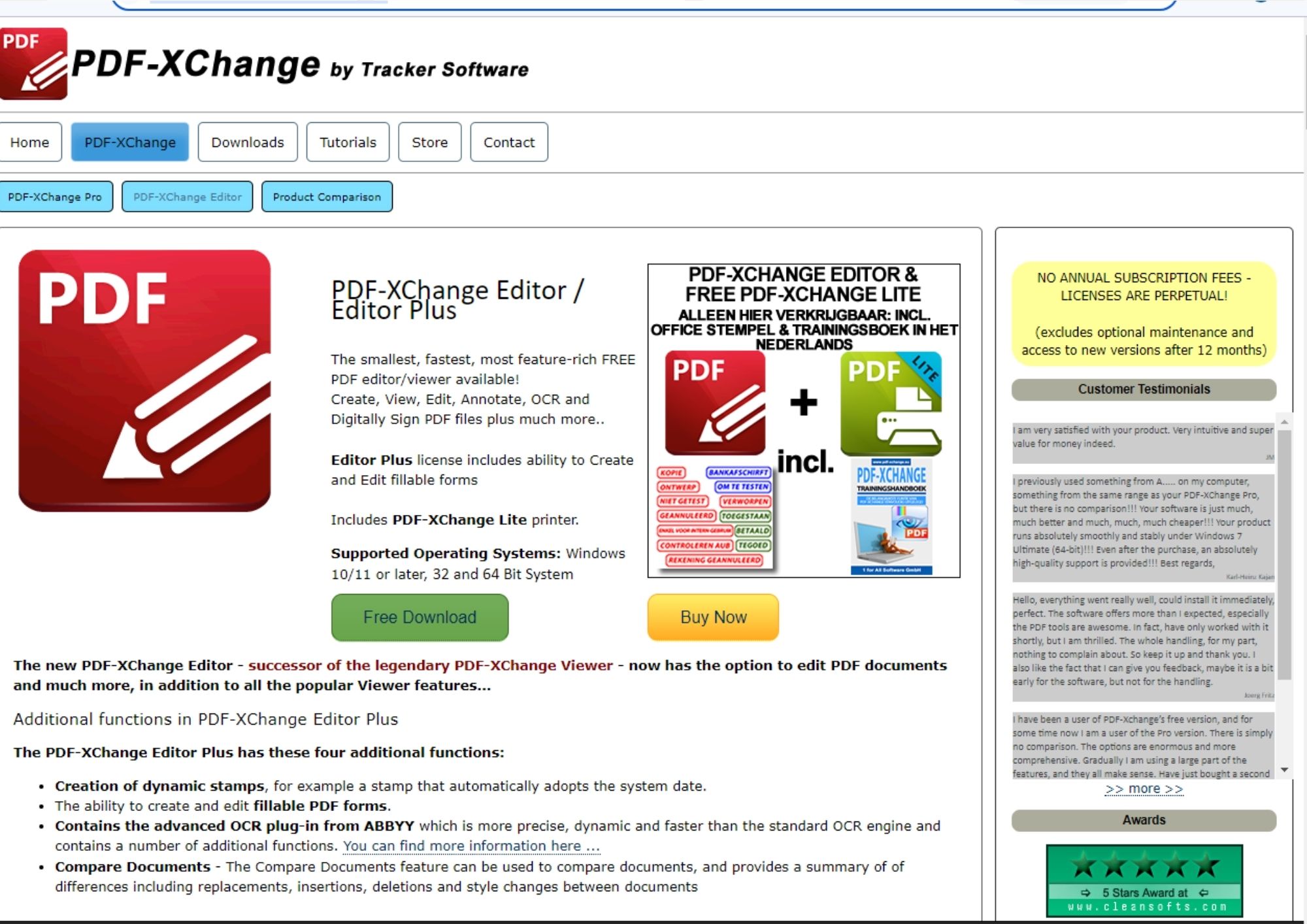Open the Tutorials menu item
This screenshot has height=924, width=1307.
[x=346, y=141]
